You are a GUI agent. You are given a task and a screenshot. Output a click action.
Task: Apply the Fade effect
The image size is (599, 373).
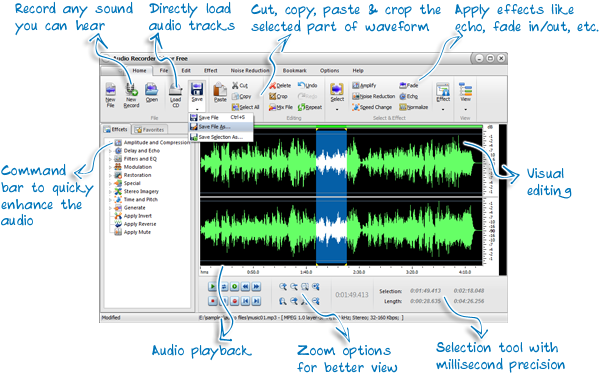pyautogui.click(x=409, y=85)
